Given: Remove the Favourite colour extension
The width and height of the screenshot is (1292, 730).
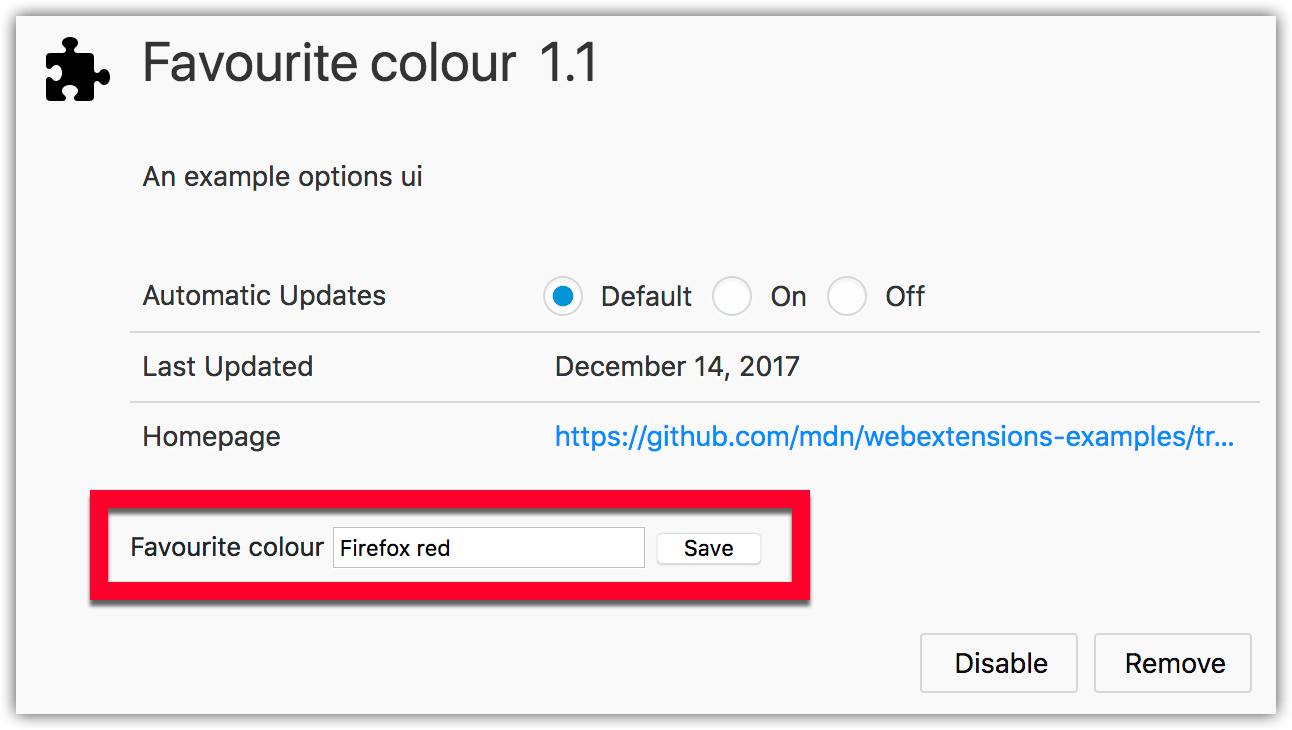Looking at the screenshot, I should coord(1171,662).
